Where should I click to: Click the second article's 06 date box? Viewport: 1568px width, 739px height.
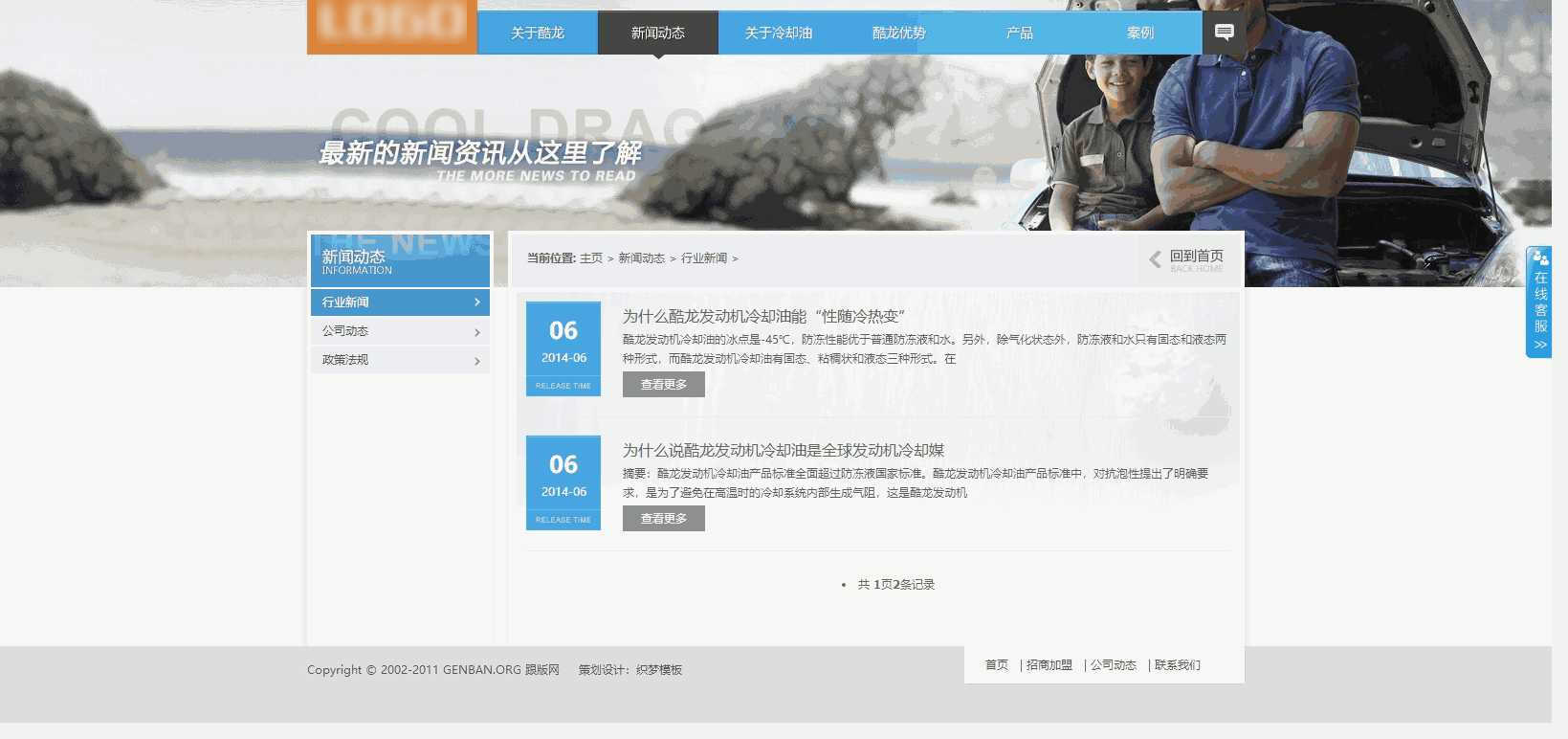pos(563,482)
